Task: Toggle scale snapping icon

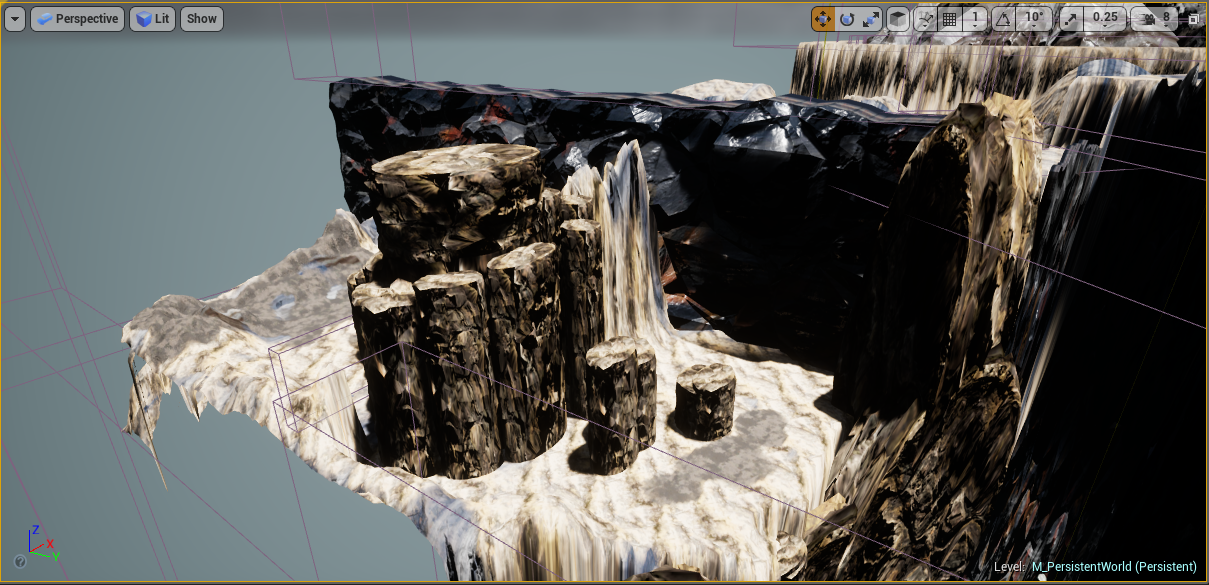Action: point(1071,18)
